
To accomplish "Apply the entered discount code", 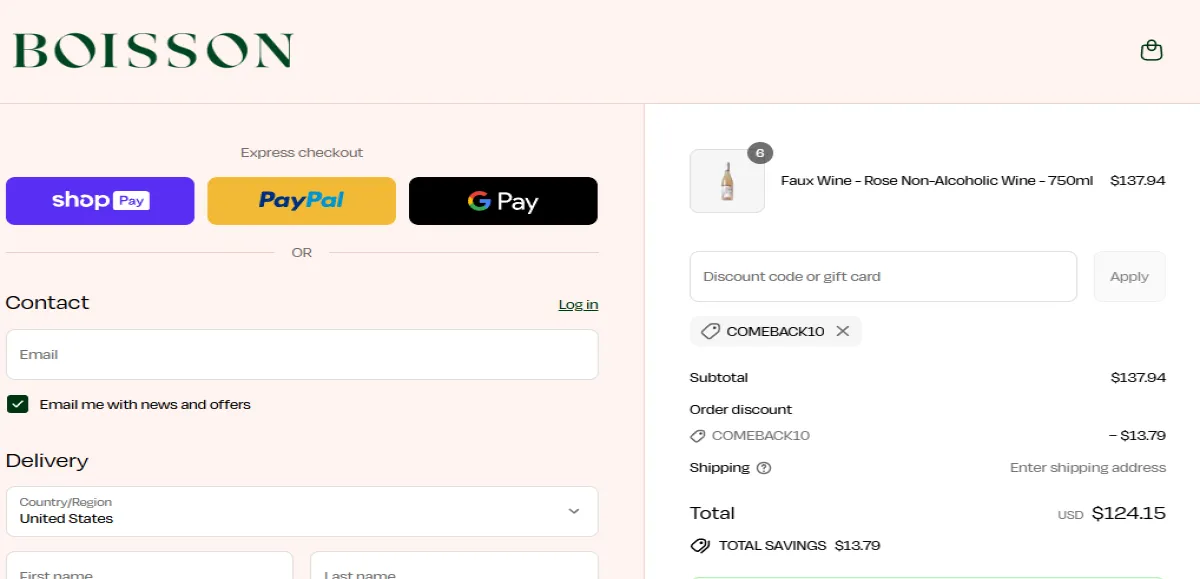I will coord(1129,276).
